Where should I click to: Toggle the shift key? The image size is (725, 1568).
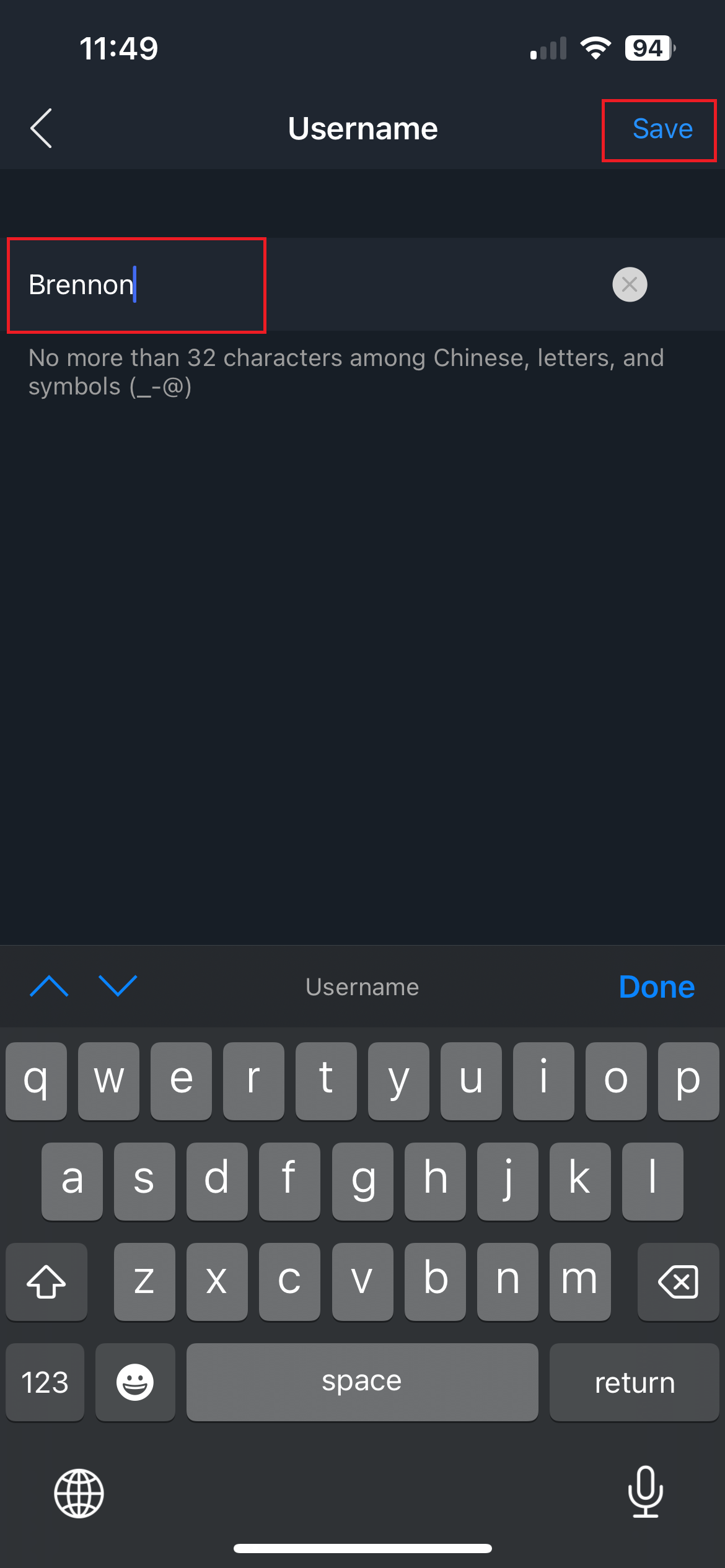pyautogui.click(x=46, y=1281)
